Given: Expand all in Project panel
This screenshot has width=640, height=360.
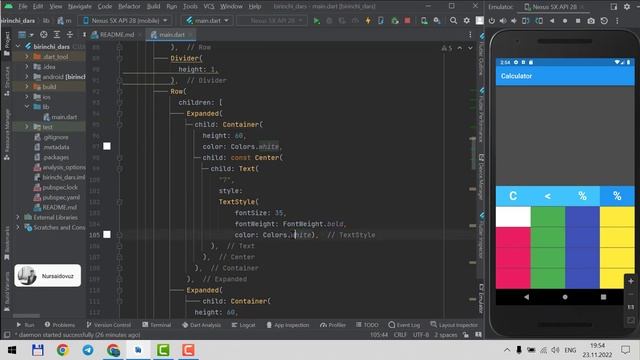Looking at the screenshot, I should (x=57, y=35).
